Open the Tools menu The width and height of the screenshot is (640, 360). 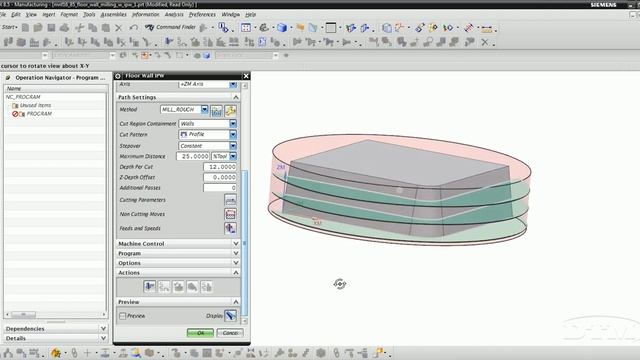[89, 14]
